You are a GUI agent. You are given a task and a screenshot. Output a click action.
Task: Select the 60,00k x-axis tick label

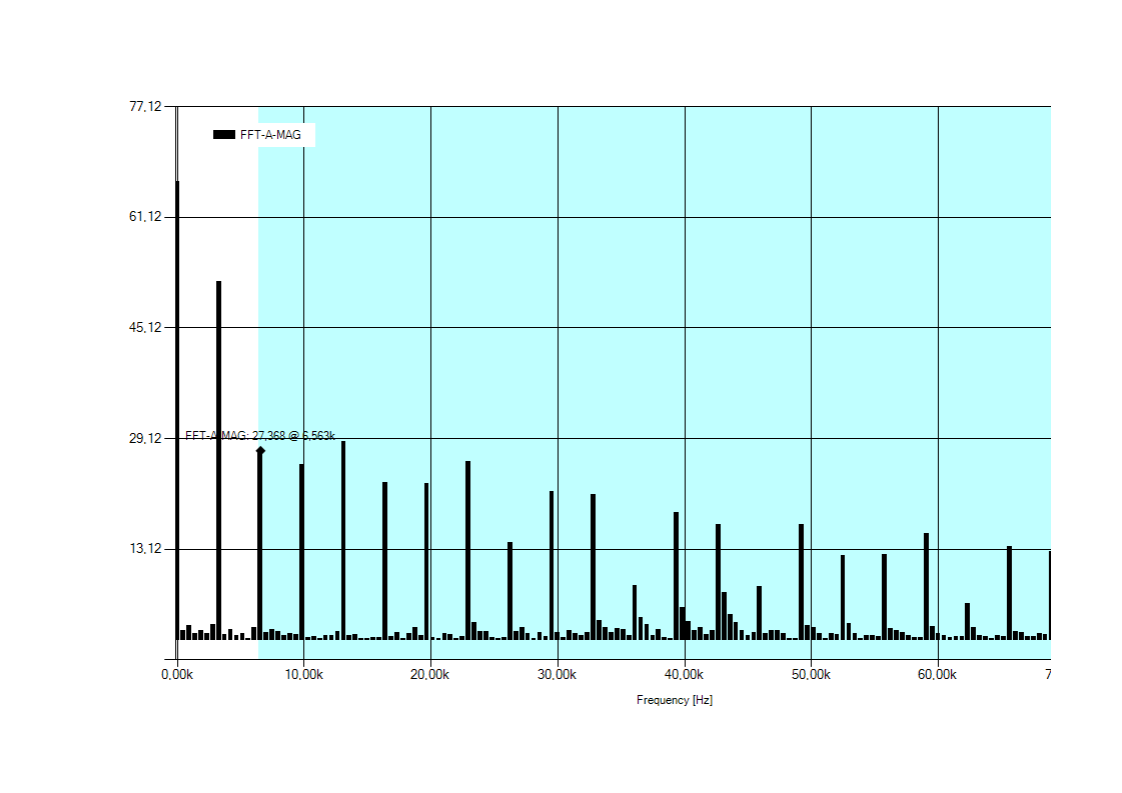coord(937,675)
